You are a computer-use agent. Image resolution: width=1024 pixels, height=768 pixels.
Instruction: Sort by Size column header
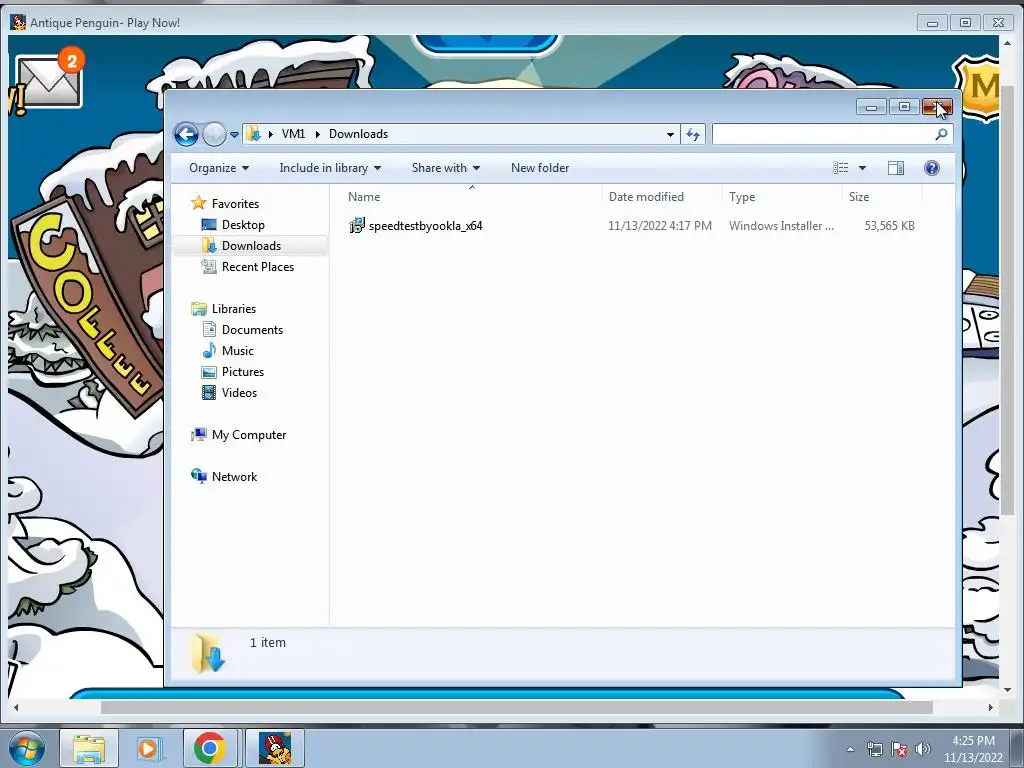[882, 197]
